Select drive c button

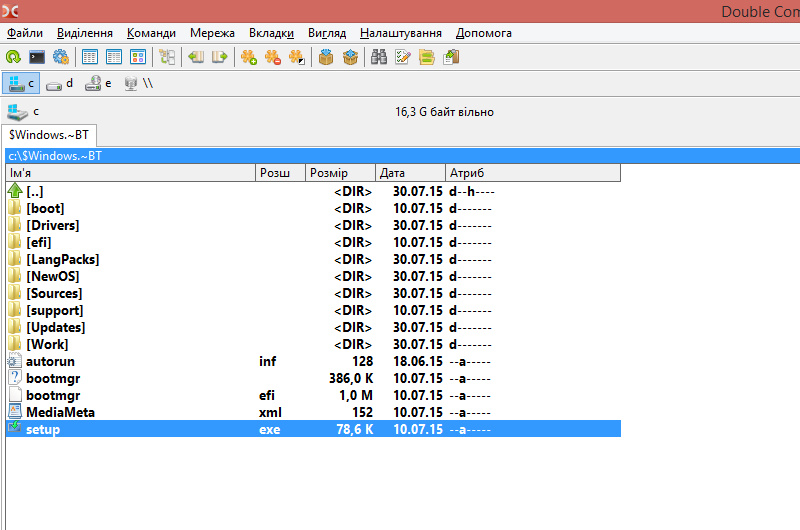(x=21, y=83)
